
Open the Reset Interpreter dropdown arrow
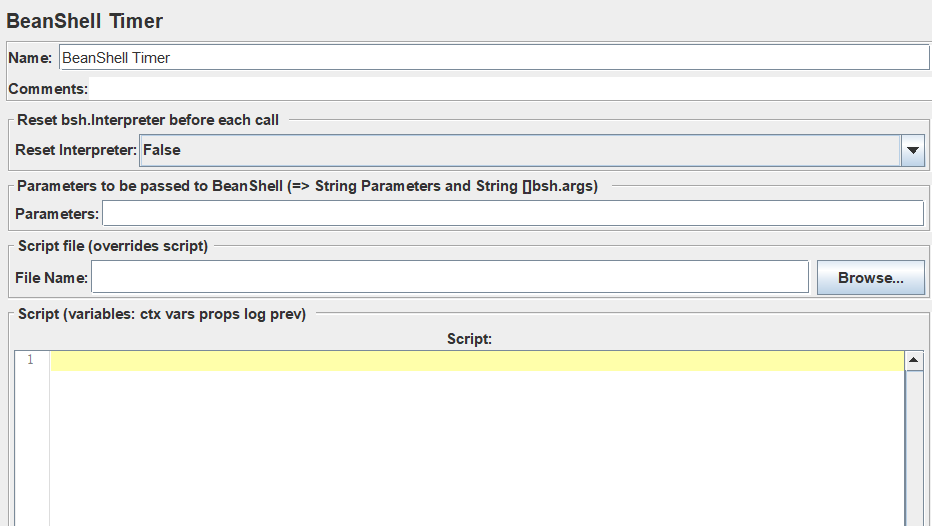(x=912, y=150)
